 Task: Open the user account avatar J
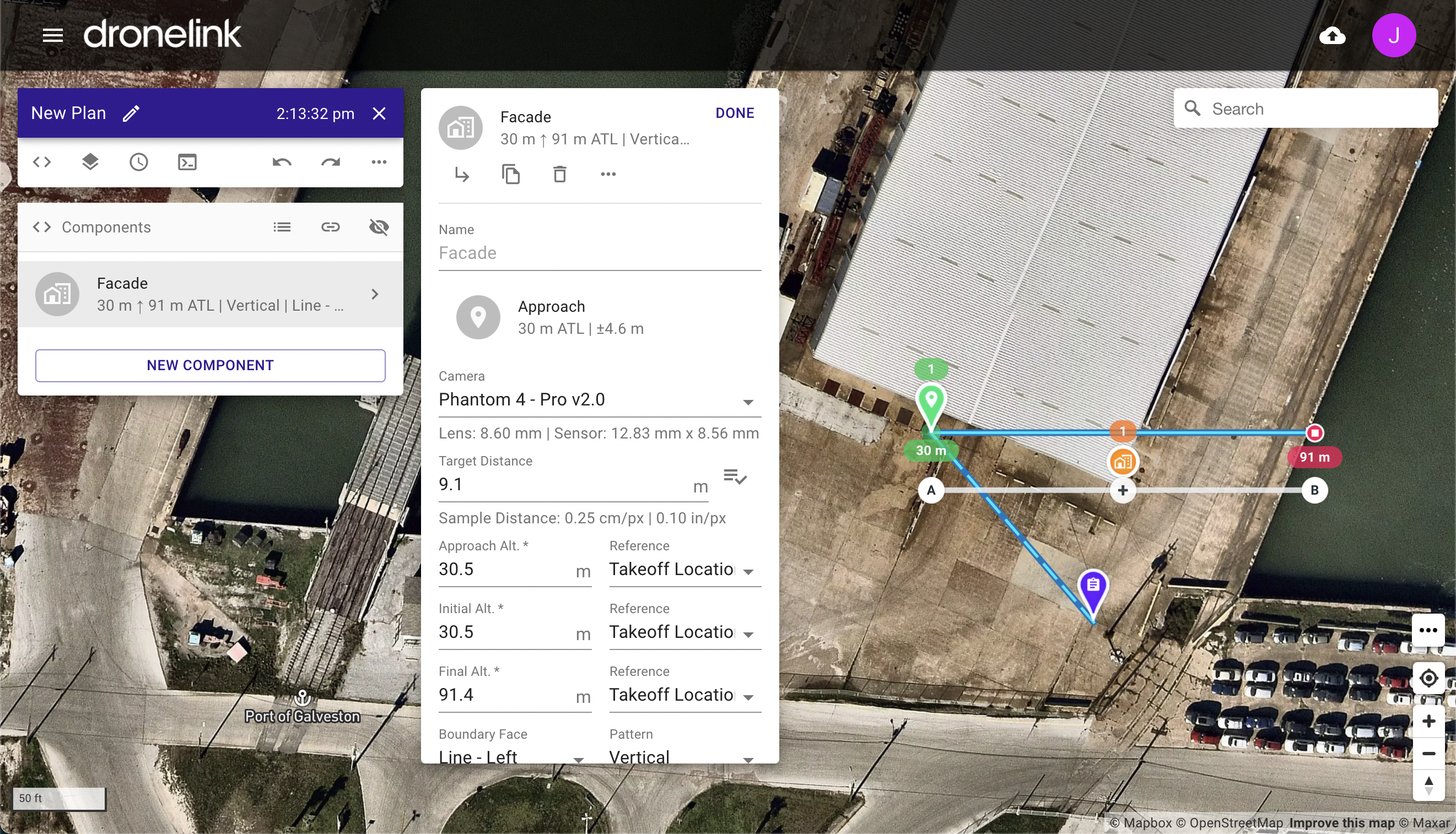click(x=1394, y=35)
